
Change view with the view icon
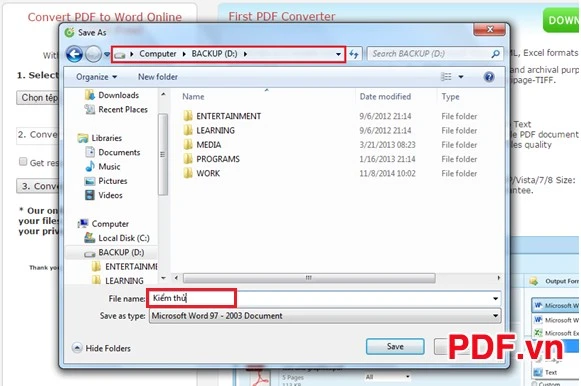tap(446, 77)
